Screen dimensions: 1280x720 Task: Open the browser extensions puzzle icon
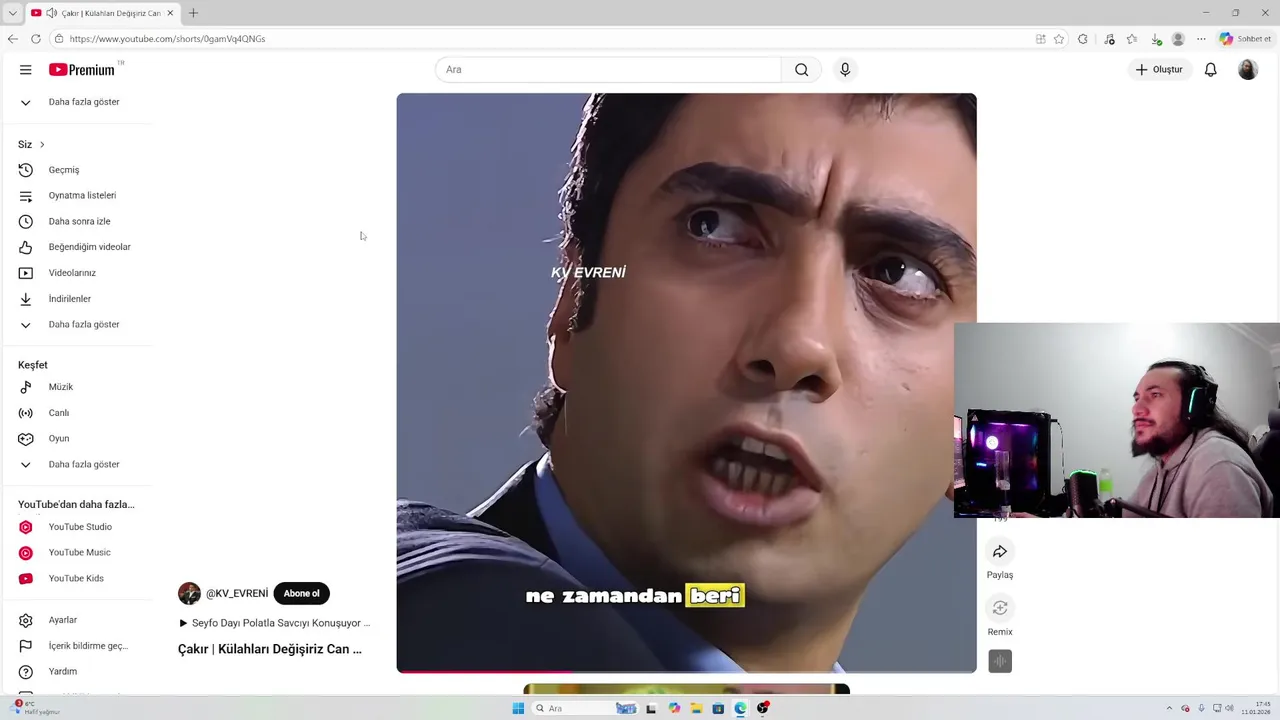1083,39
